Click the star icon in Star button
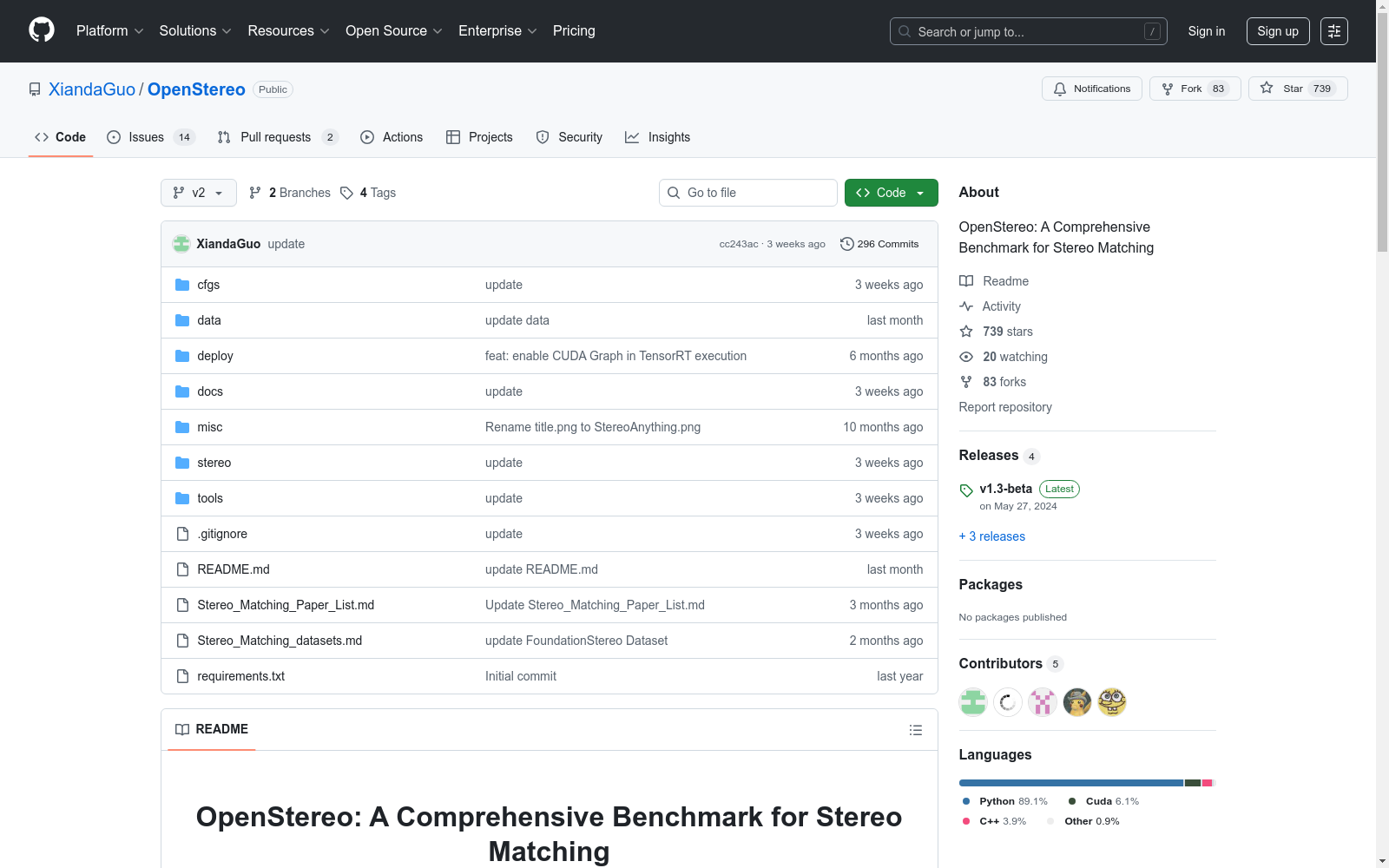The height and width of the screenshot is (868, 1389). click(1267, 89)
